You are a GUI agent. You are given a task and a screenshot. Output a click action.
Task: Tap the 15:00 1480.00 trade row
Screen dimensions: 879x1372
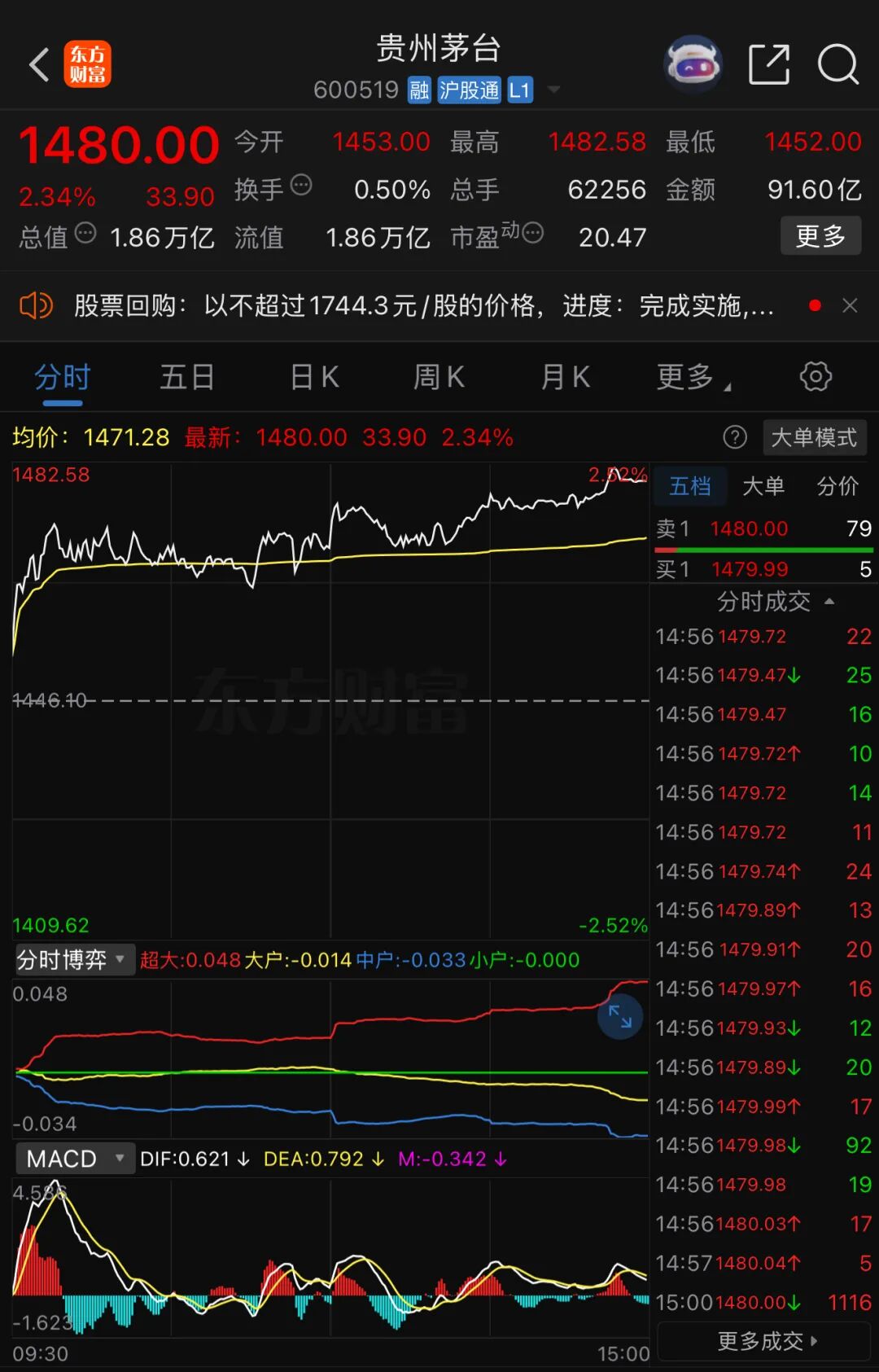click(764, 1303)
